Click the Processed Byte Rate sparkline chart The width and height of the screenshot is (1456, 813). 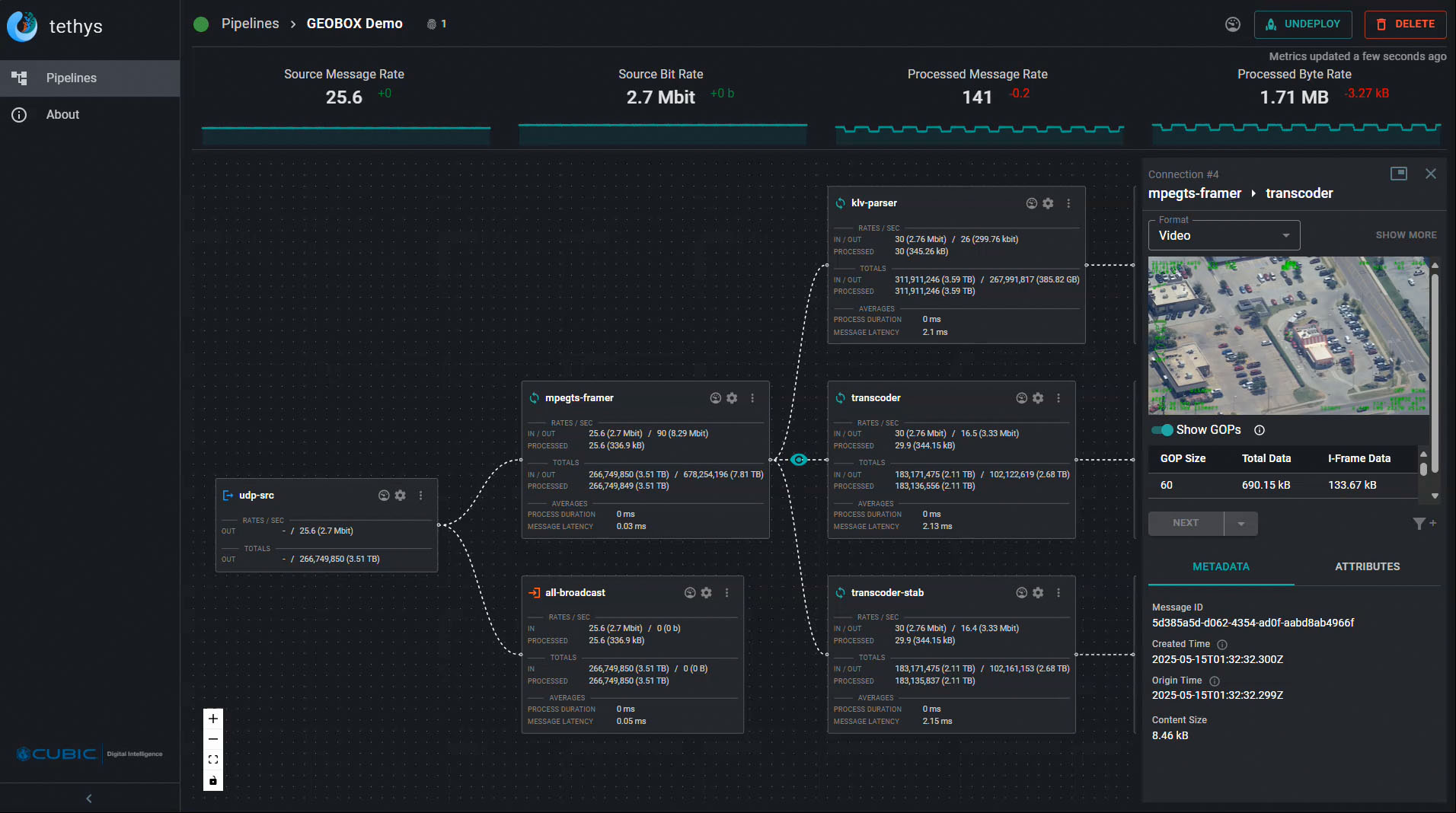pyautogui.click(x=1296, y=134)
